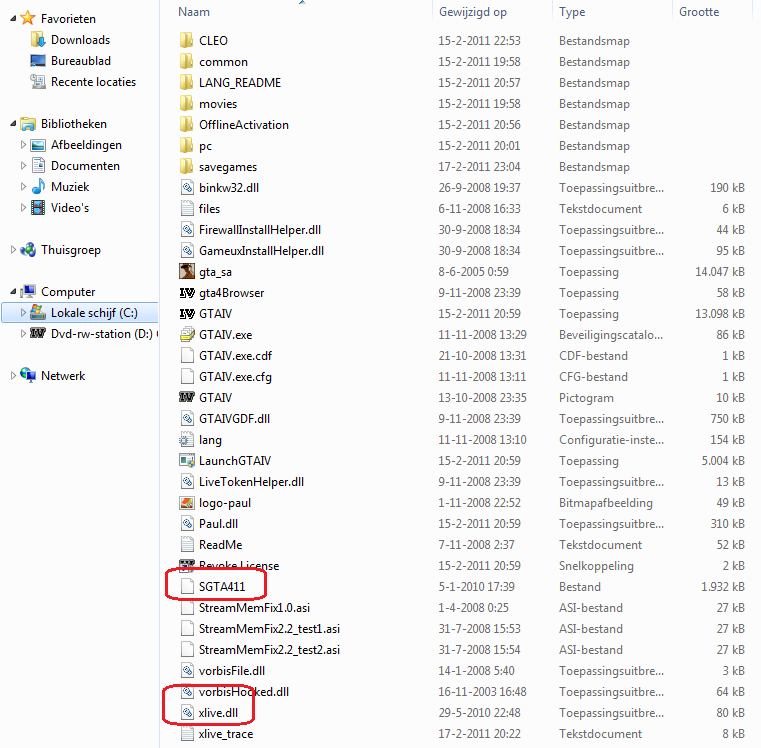The height and width of the screenshot is (748, 761).
Task: Click the Favorieten star icon
Action: point(28,18)
